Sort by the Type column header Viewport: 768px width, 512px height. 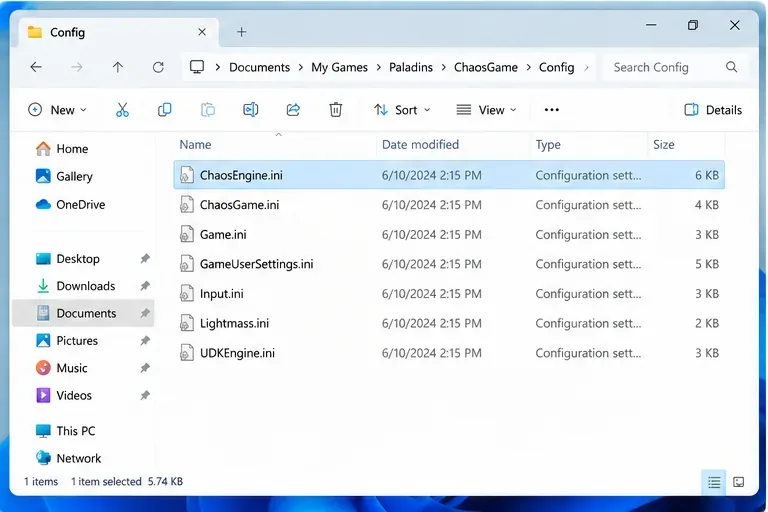[548, 145]
